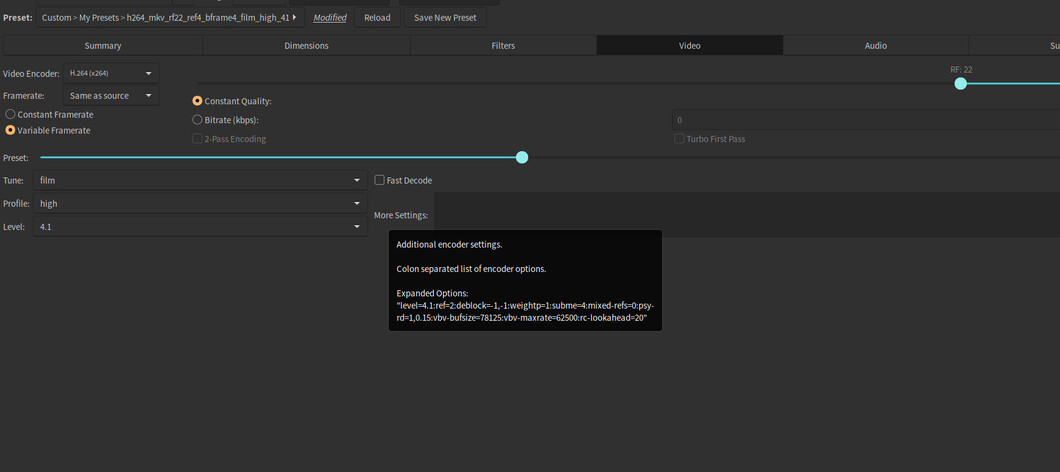The image size is (1060, 472).
Task: Open the Level 4.1 dropdown
Action: [200, 227]
